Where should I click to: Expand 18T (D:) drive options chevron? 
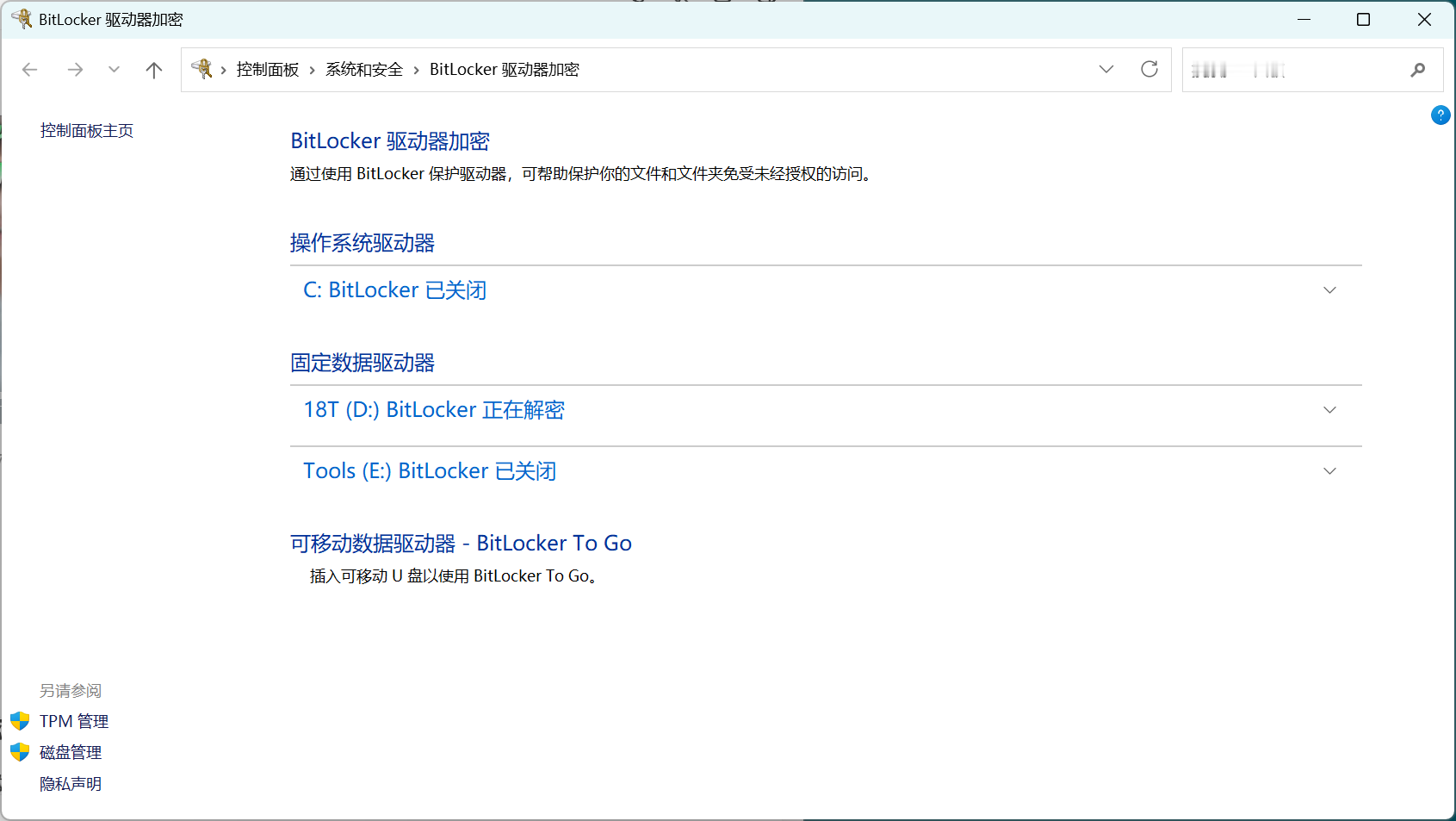[x=1329, y=410]
